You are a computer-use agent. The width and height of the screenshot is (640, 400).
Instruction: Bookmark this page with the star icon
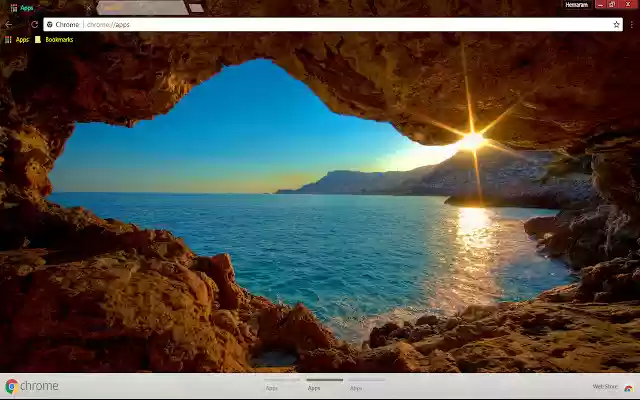pyautogui.click(x=616, y=24)
